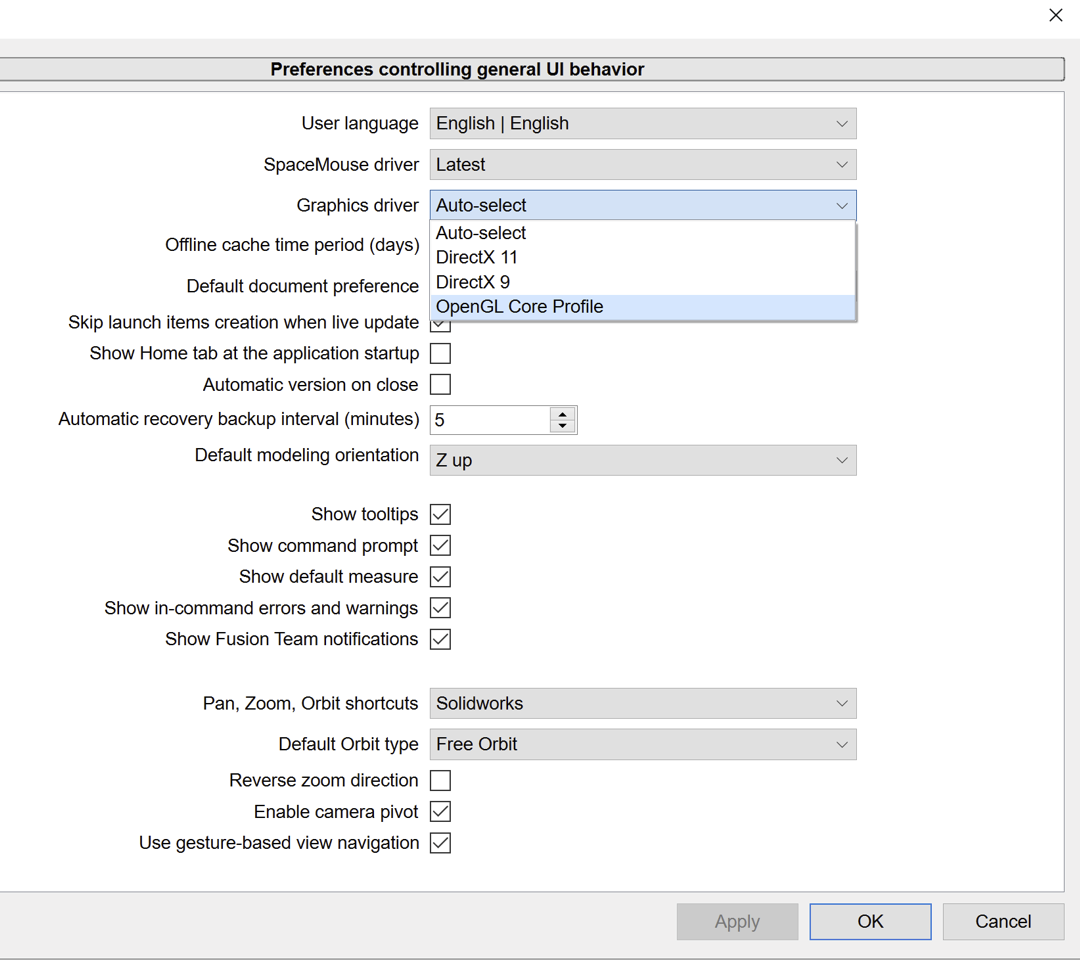Open the User language dropdown
The width and height of the screenshot is (1080, 960).
[643, 124]
